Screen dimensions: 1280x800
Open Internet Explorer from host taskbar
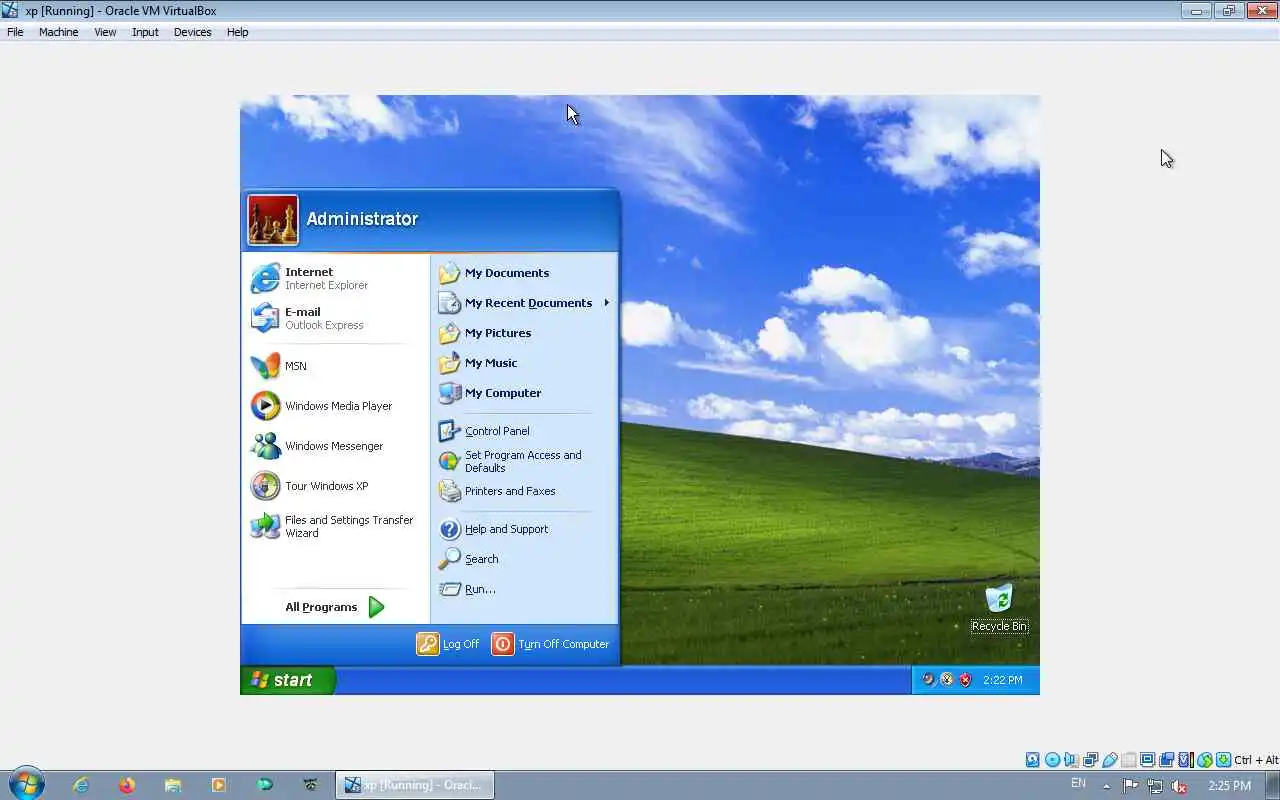(x=81, y=785)
